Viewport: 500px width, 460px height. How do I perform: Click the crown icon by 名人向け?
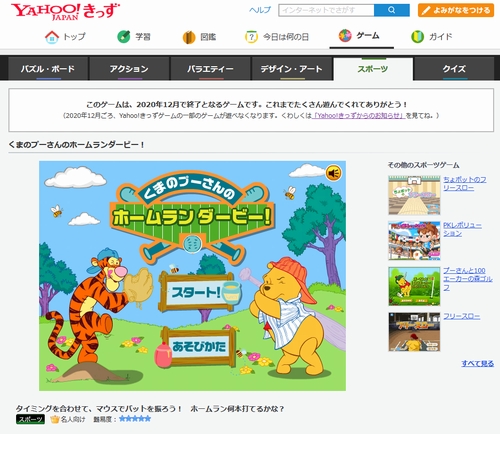coord(54,419)
